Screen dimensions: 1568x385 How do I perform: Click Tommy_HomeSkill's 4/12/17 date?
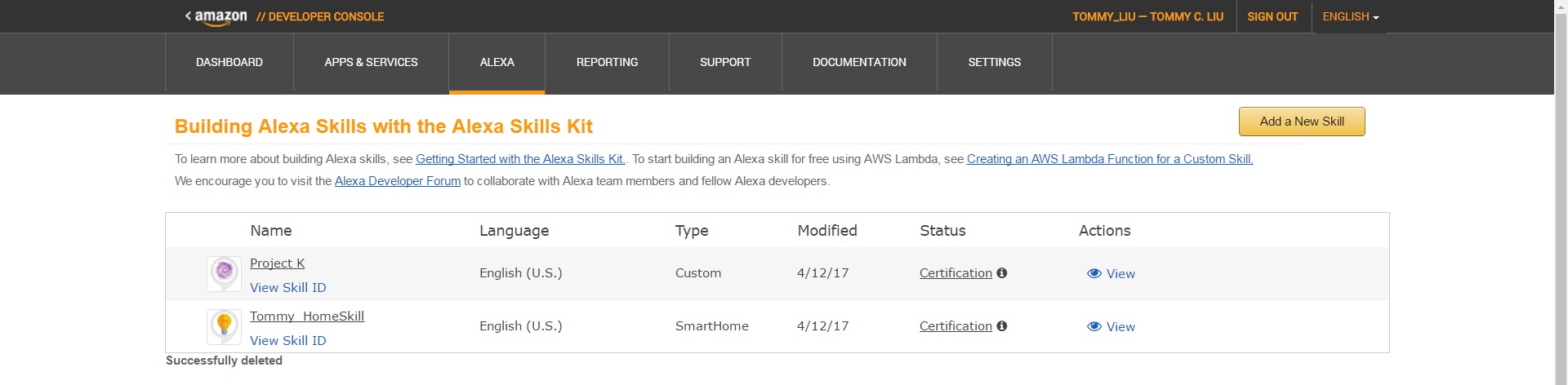tap(823, 326)
